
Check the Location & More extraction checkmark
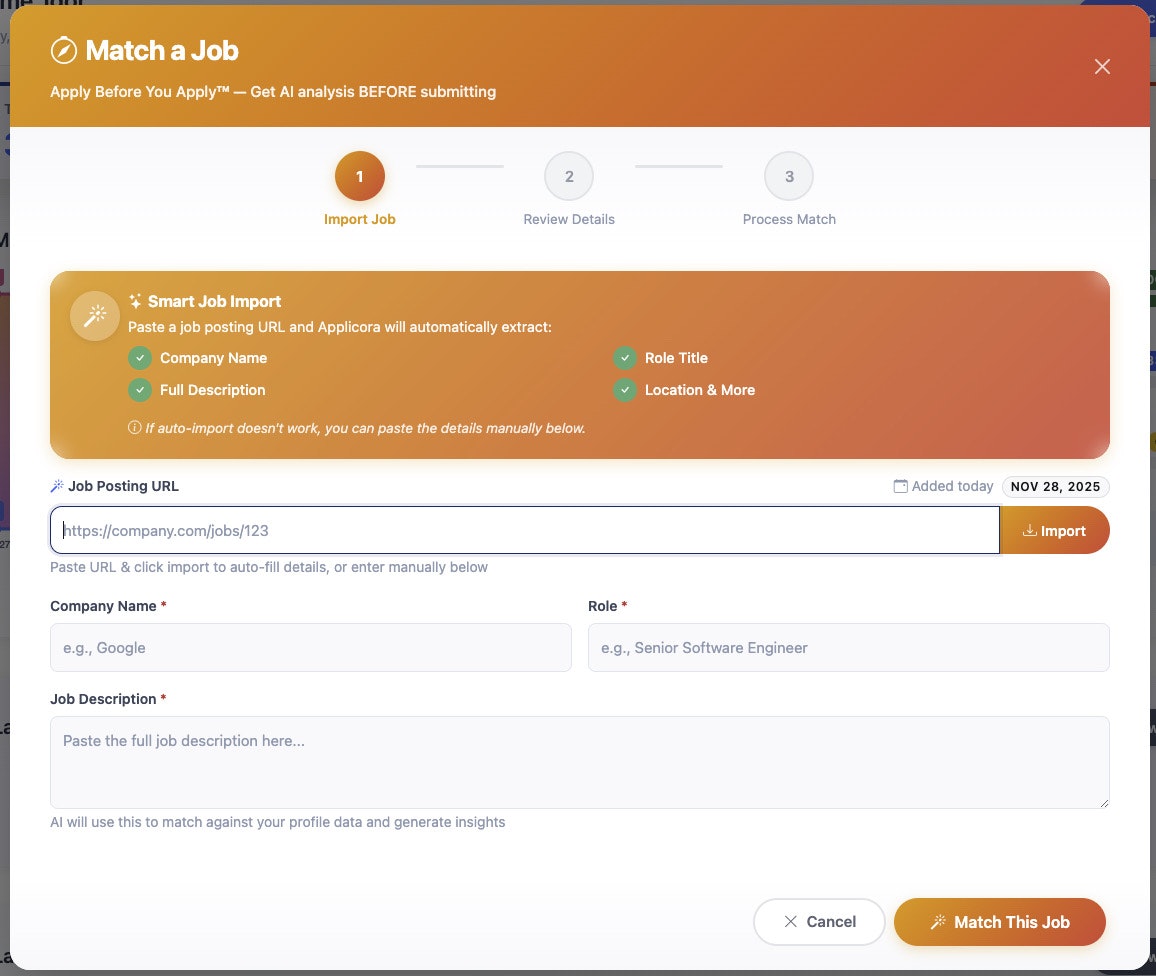point(625,390)
